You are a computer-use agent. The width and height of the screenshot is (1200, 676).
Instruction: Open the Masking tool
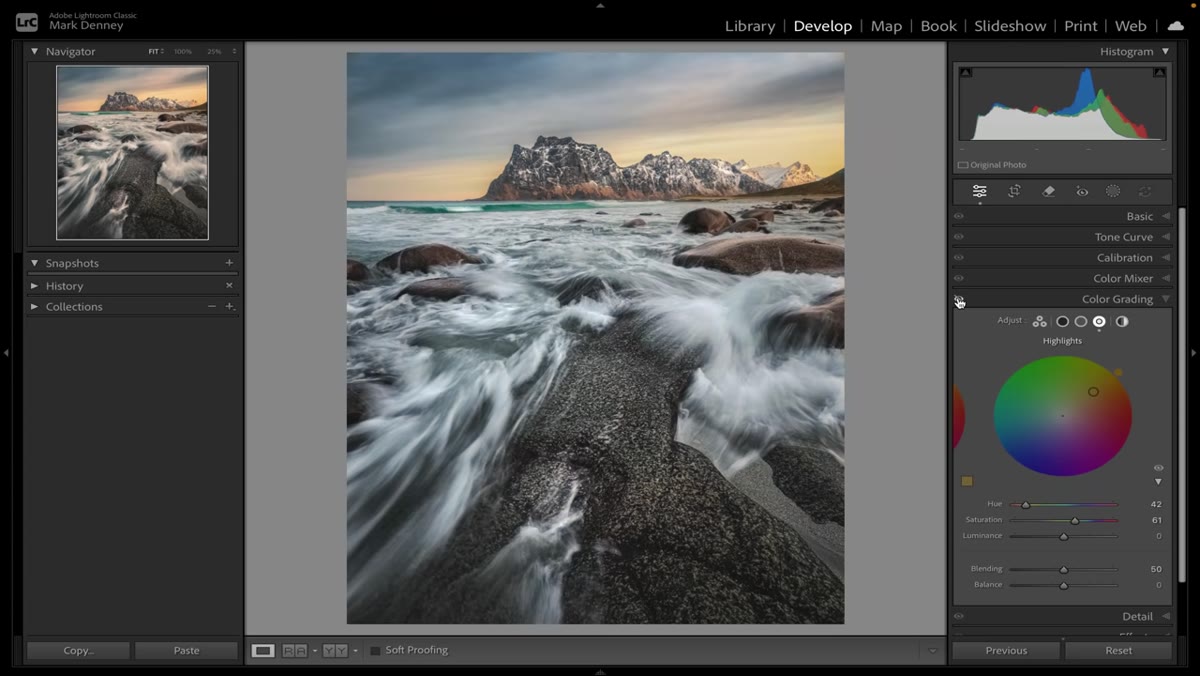click(1113, 191)
